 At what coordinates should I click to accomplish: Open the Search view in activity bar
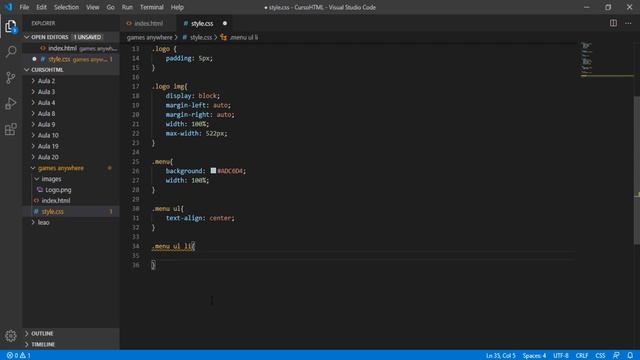pos(11,51)
